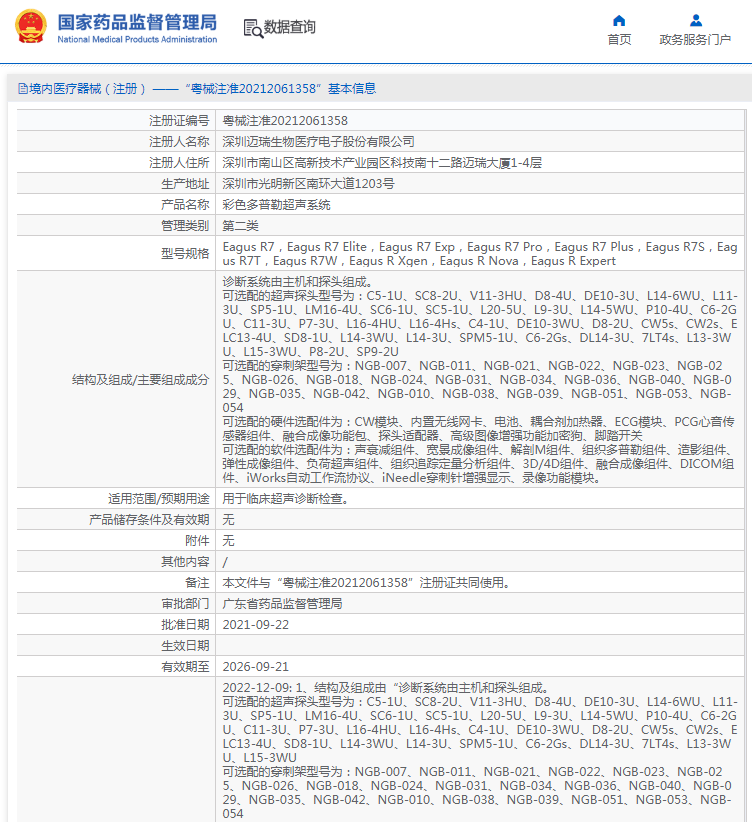
Task: Click the 数据查询 heading
Action: [x=289, y=27]
